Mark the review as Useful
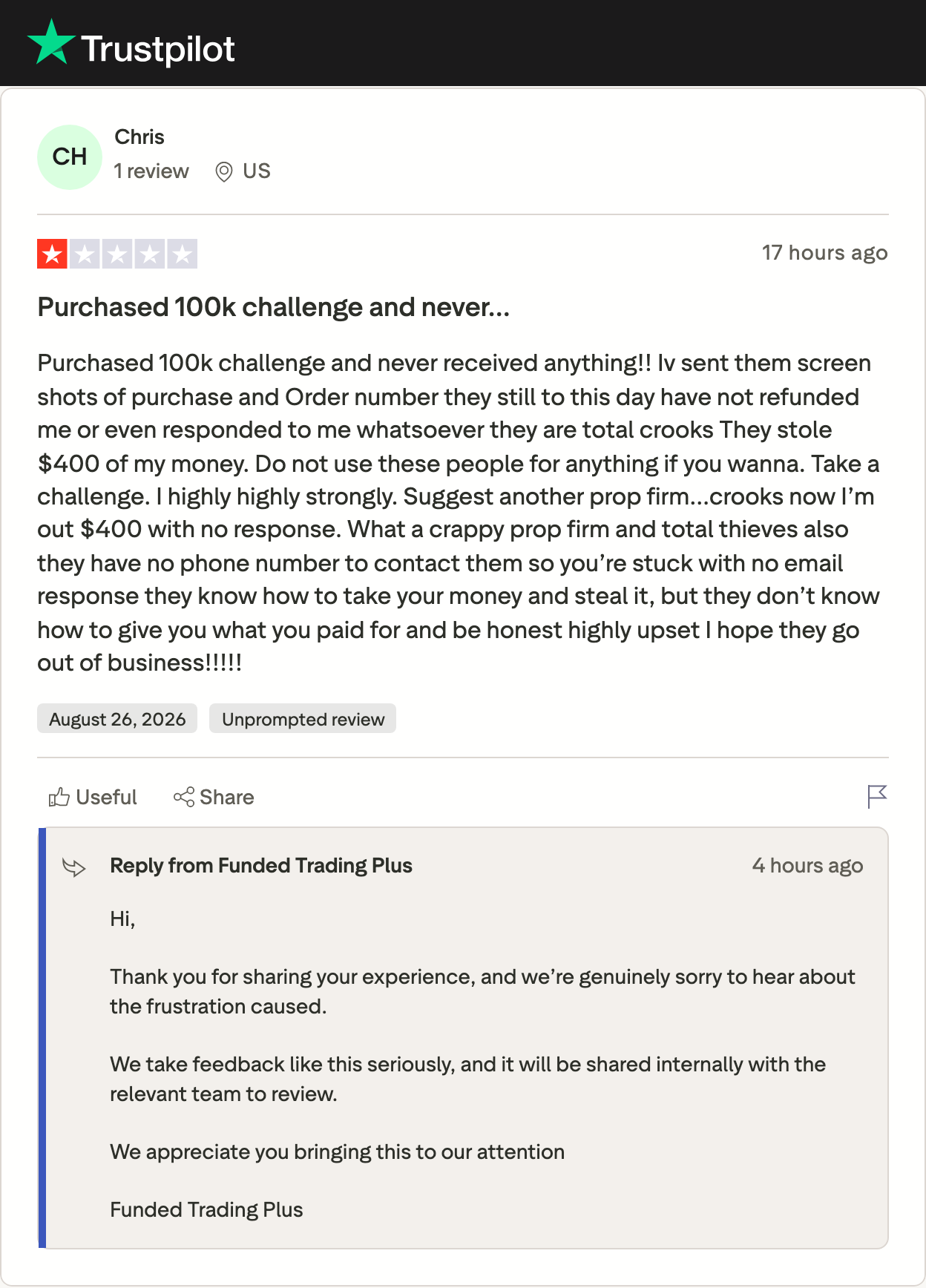This screenshot has height=1288, width=926. 93,798
